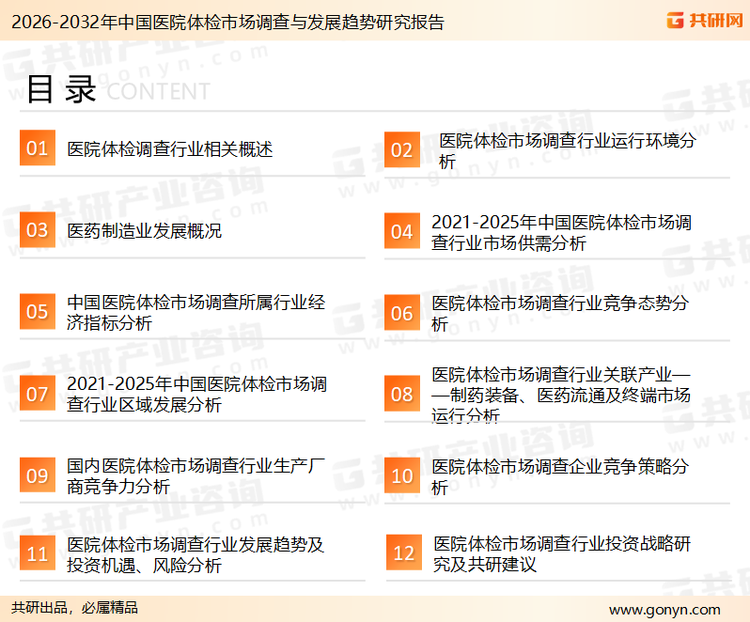
Task: Select chapter 医药制造业发展概况
Action: click(144, 231)
